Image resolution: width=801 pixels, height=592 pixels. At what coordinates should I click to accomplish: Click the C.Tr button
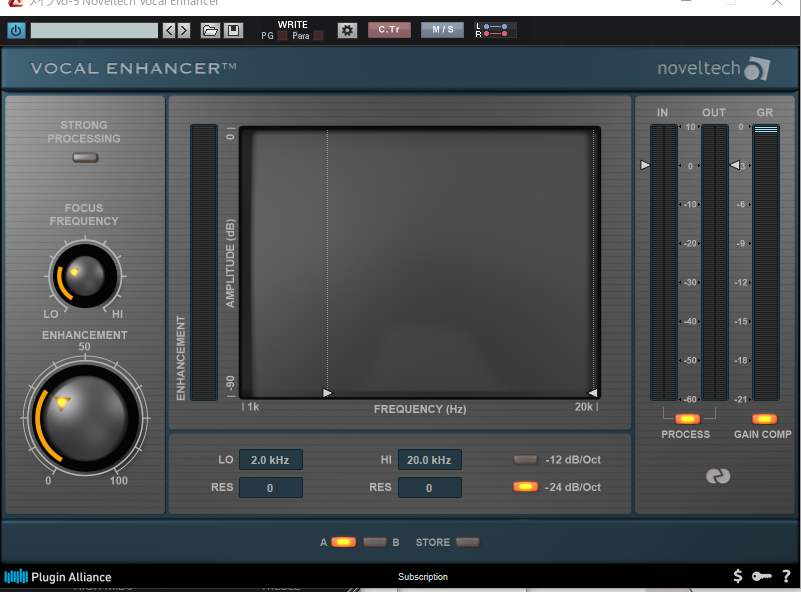click(x=389, y=30)
